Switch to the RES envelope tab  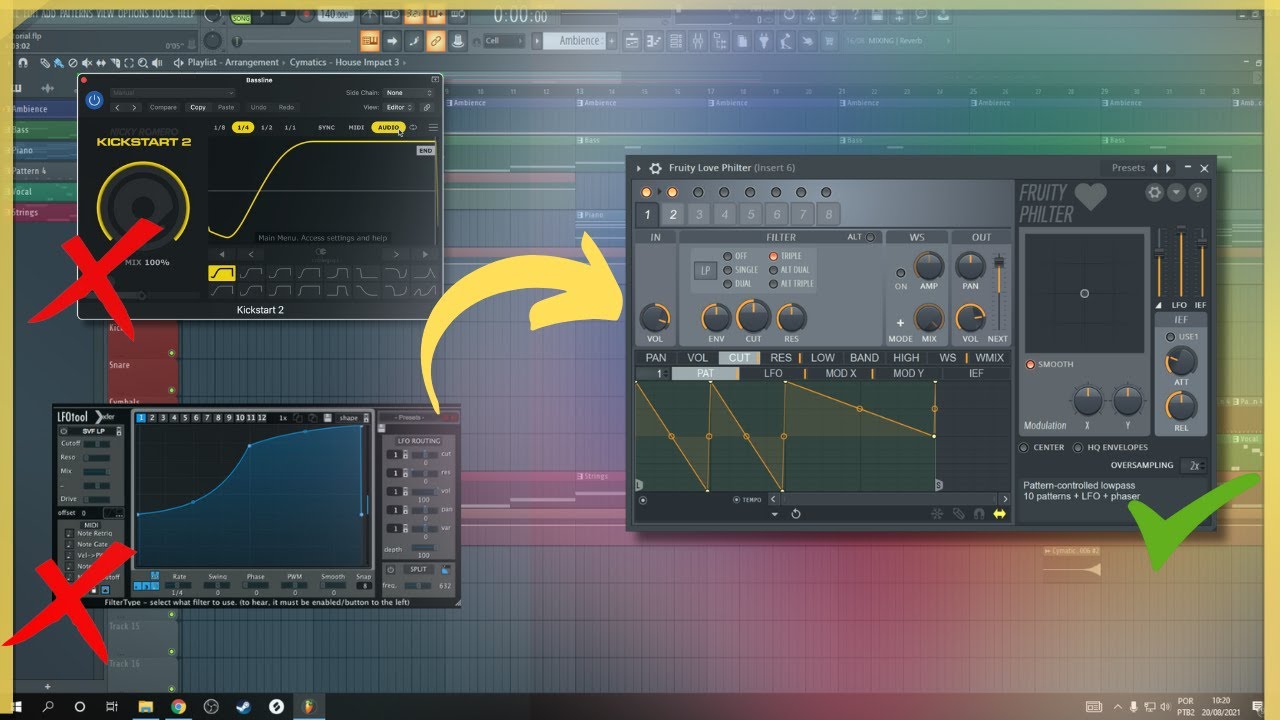781,357
